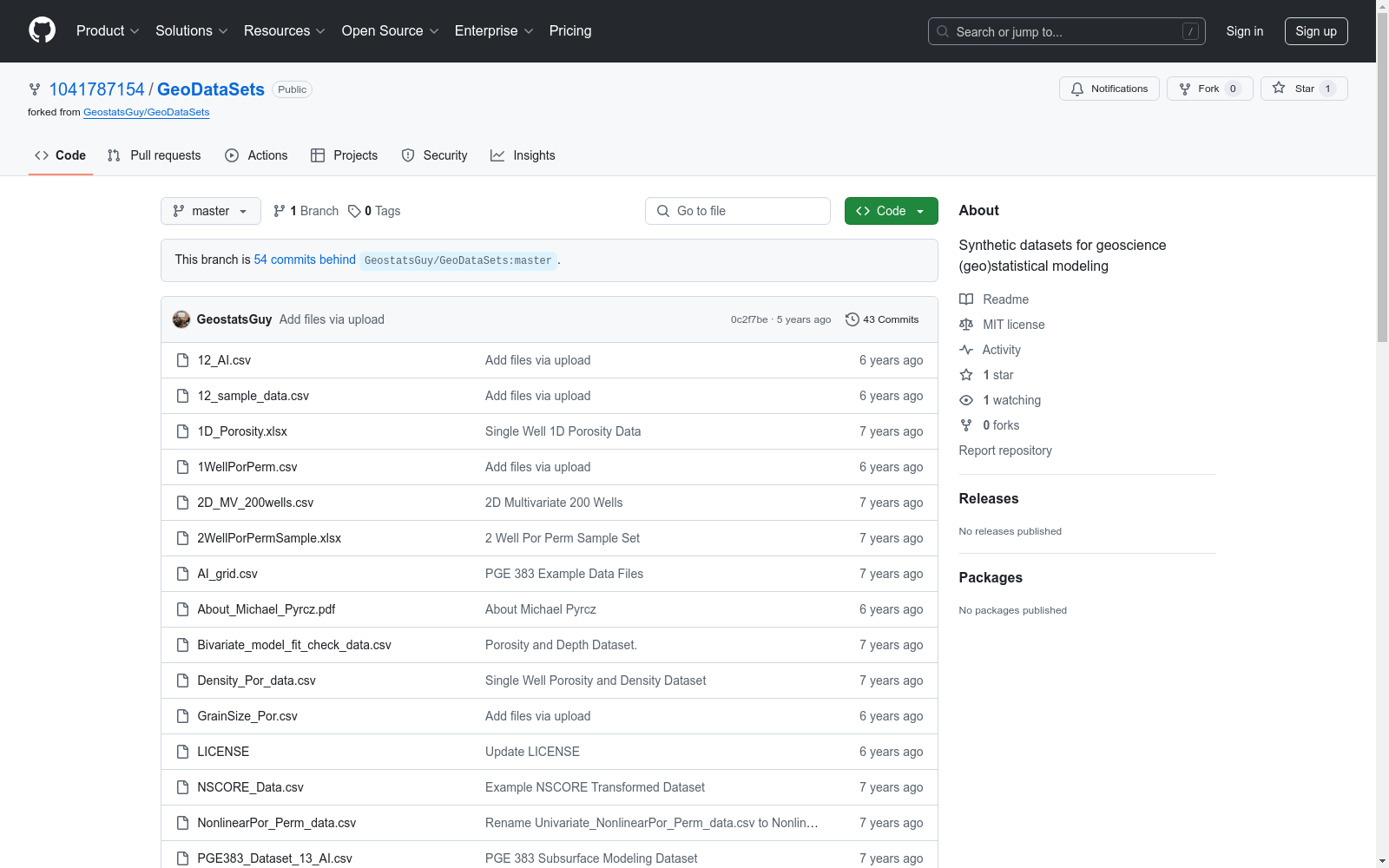Click the file icon beside 1D_Porosity.xlsx
The image size is (1389, 868).
182,431
